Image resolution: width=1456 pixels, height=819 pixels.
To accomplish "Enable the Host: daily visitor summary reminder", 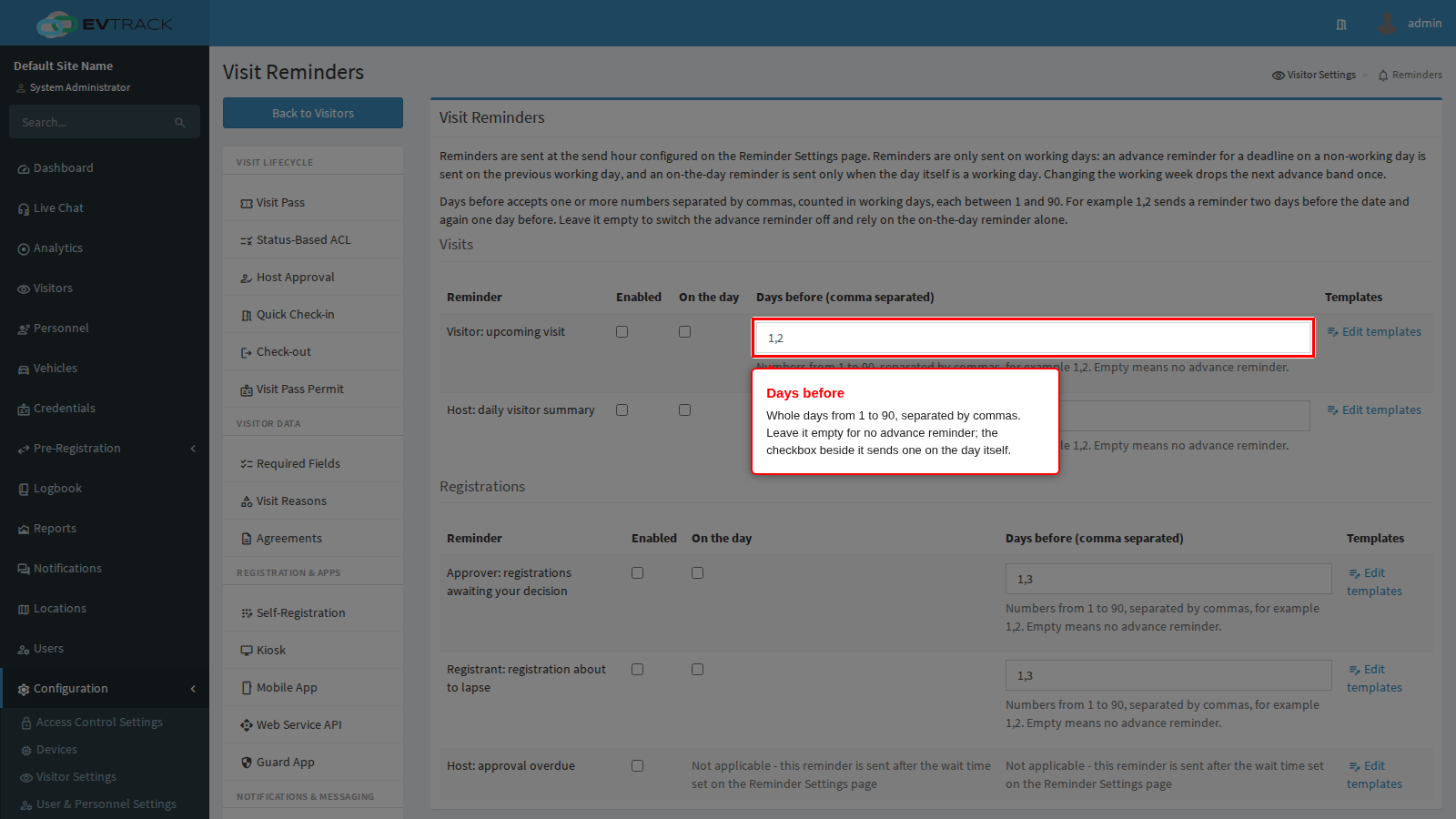I will [622, 410].
